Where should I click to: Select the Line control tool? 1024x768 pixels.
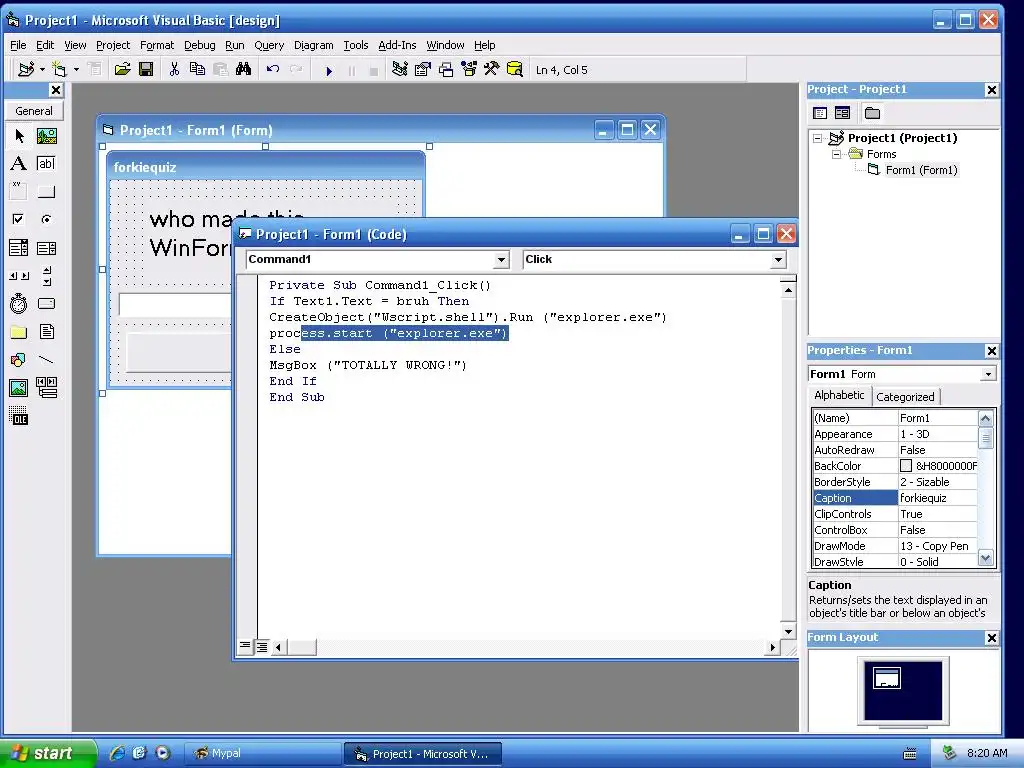46,360
